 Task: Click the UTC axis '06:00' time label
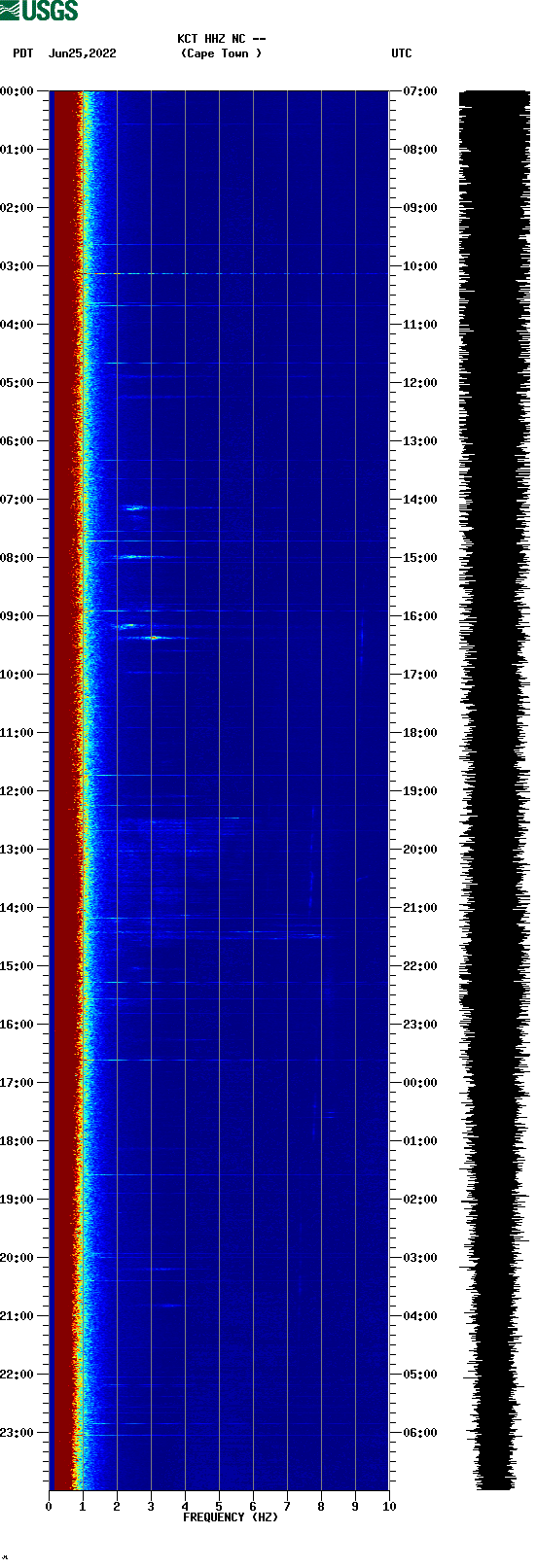pyautogui.click(x=420, y=1433)
